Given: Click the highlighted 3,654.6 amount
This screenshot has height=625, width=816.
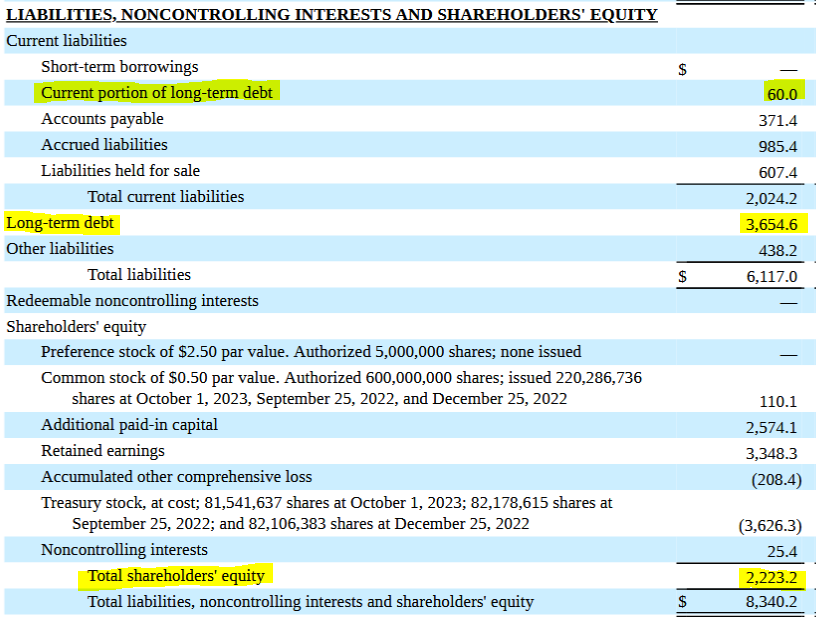Looking at the screenshot, I should (771, 224).
